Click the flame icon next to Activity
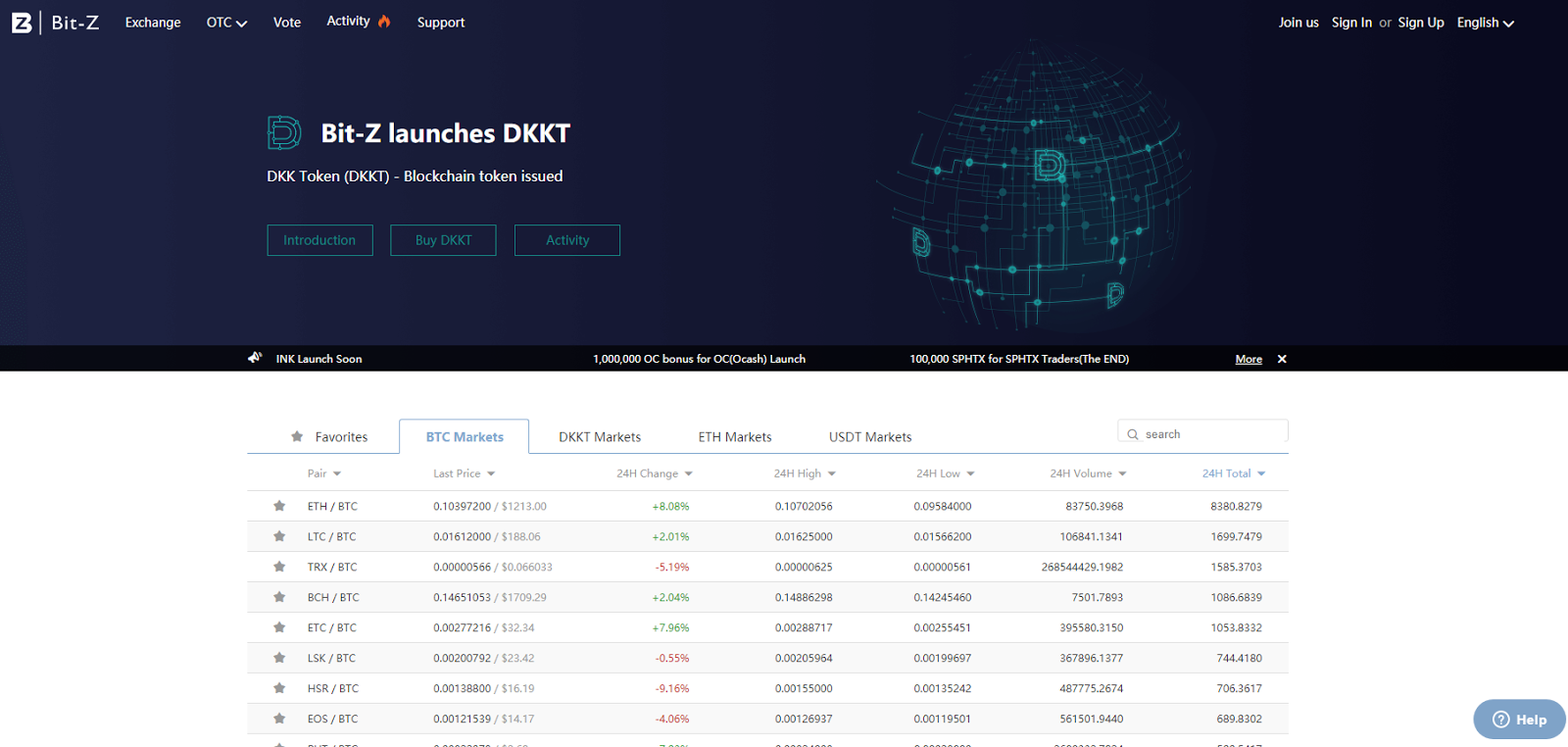 coord(384,21)
